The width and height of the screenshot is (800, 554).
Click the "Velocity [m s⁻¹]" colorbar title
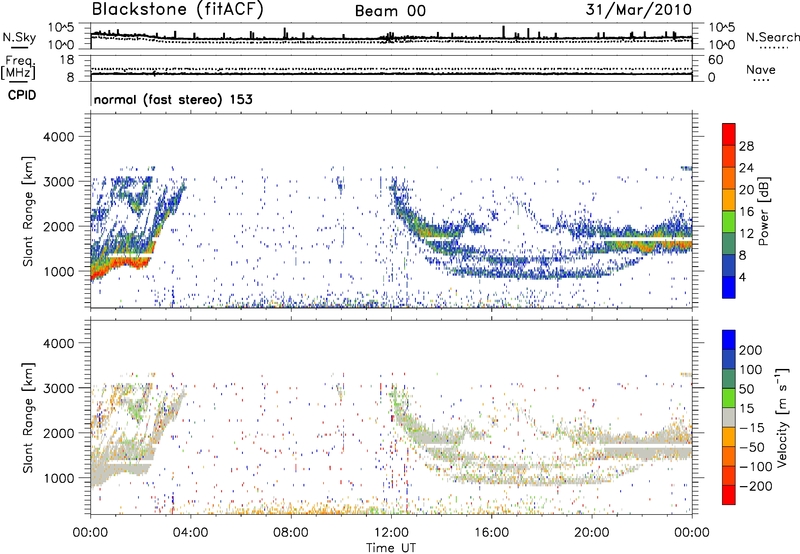[x=781, y=417]
